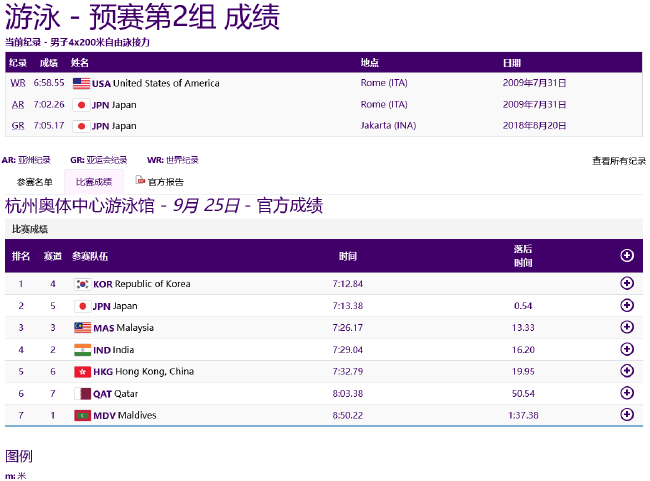This screenshot has height=481, width=650.
Task: Select Maldives time behind 1:37.38
Action: pos(523,415)
